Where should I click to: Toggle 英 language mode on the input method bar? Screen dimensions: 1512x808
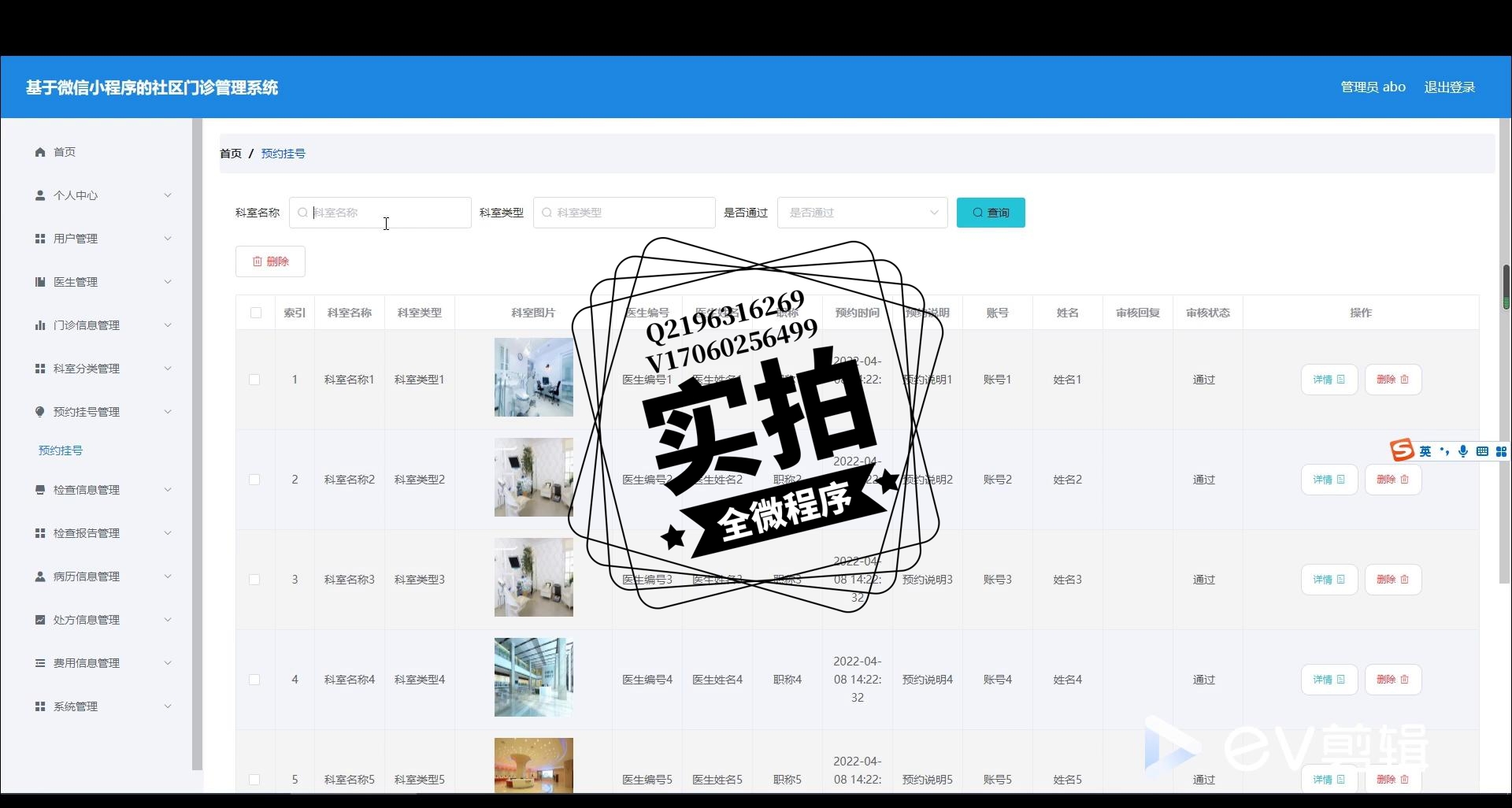1425,451
